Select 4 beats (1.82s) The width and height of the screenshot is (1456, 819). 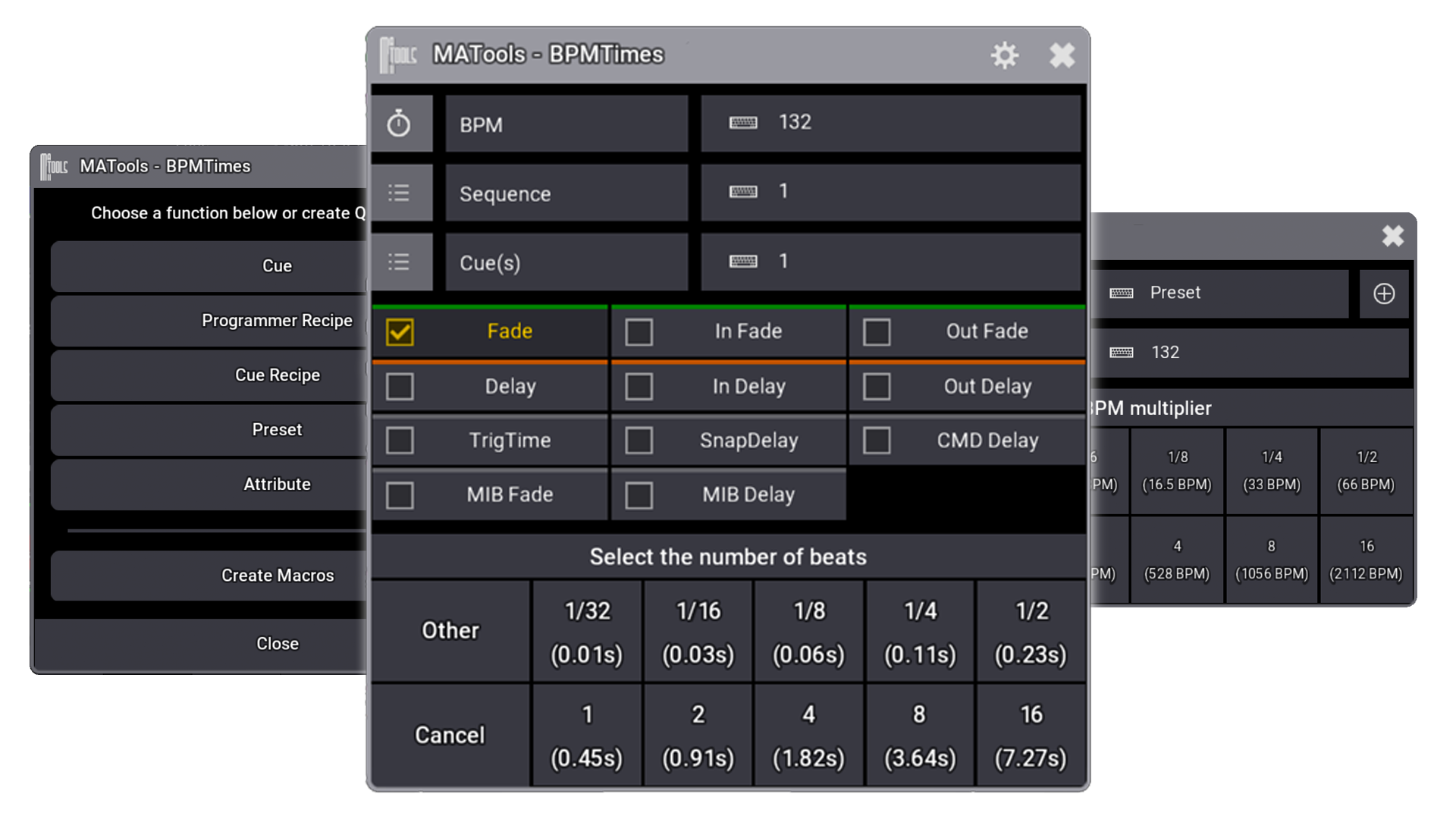809,735
